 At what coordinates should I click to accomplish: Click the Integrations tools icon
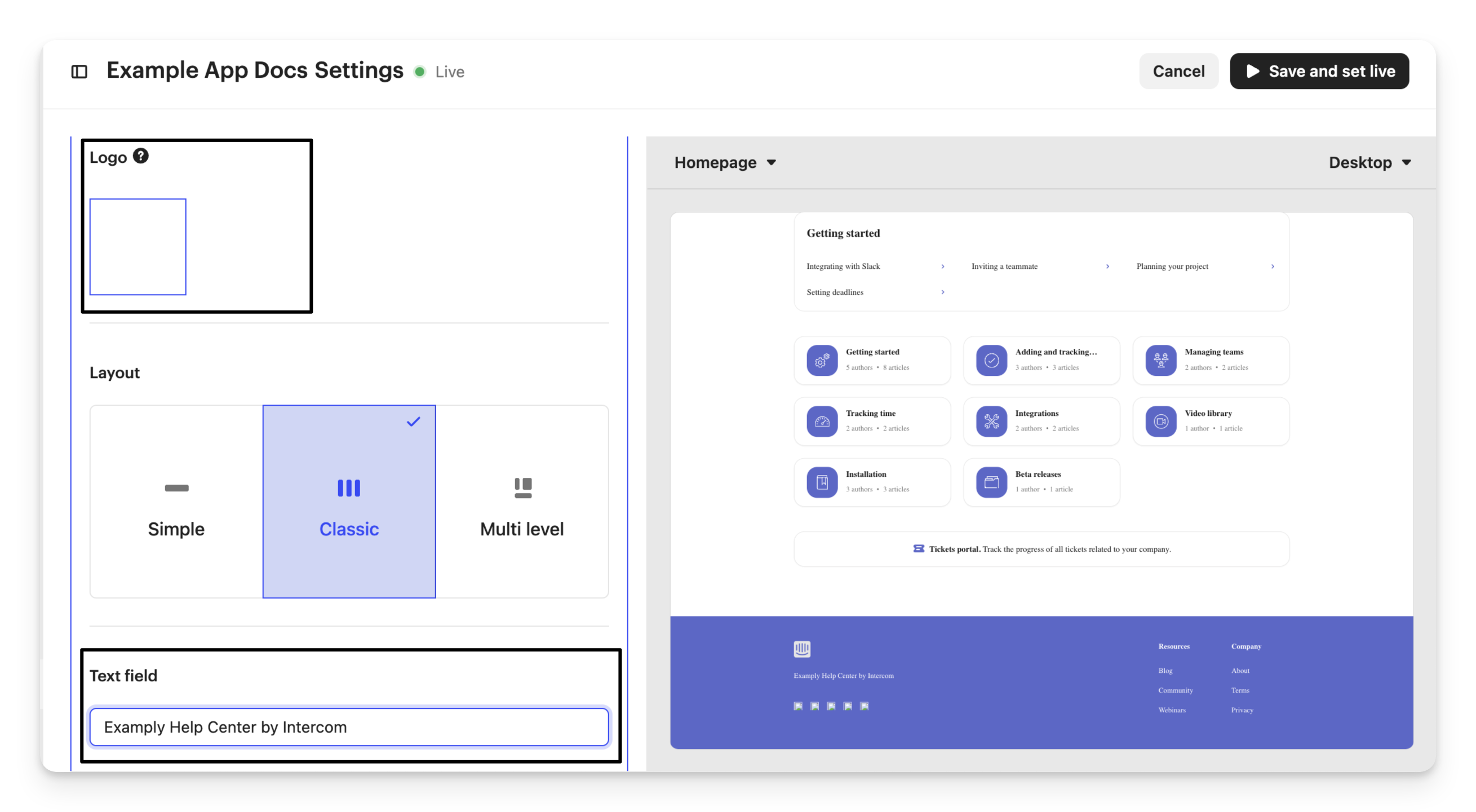point(991,421)
